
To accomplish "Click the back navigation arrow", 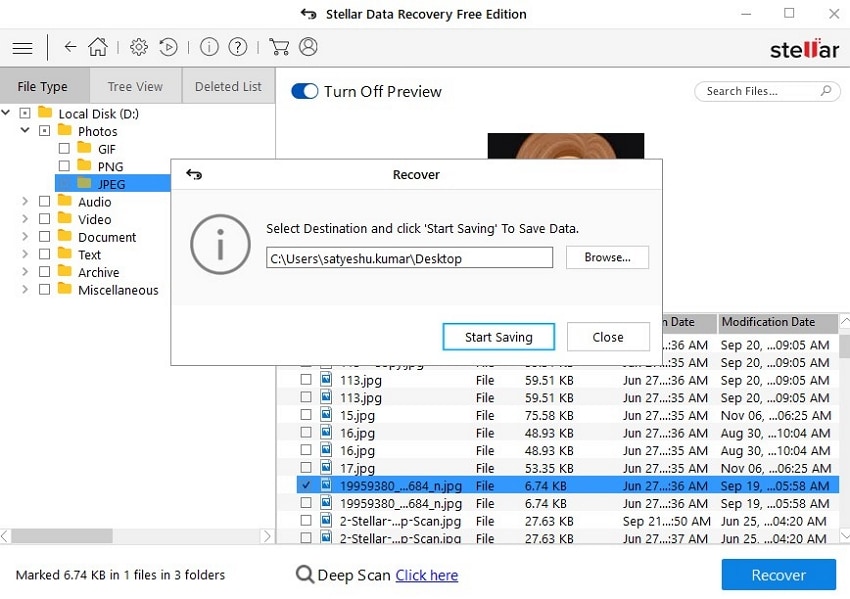I will tap(69, 46).
